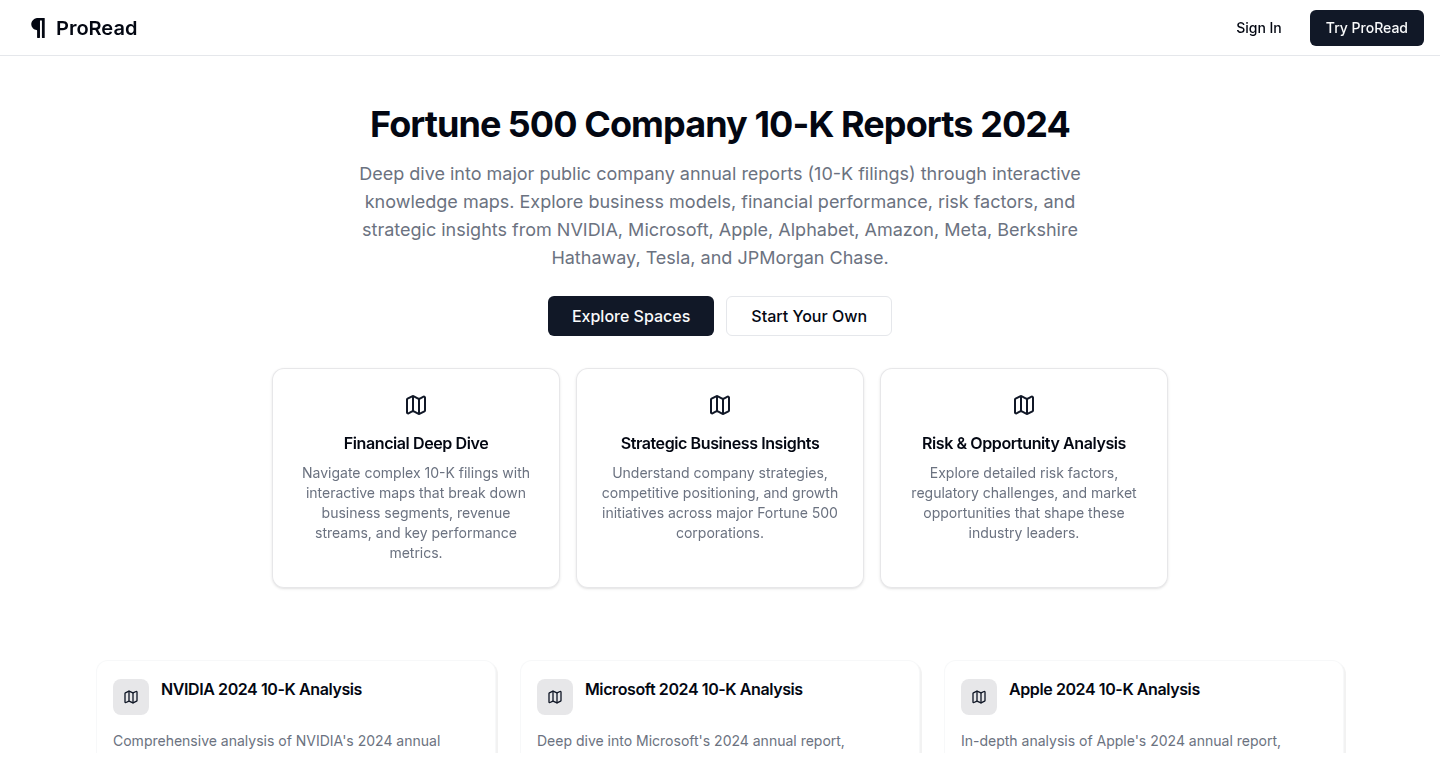Image resolution: width=1440 pixels, height=761 pixels.
Task: Click the 'Deep dive into major public company' intro paragraph
Action: coord(720,216)
